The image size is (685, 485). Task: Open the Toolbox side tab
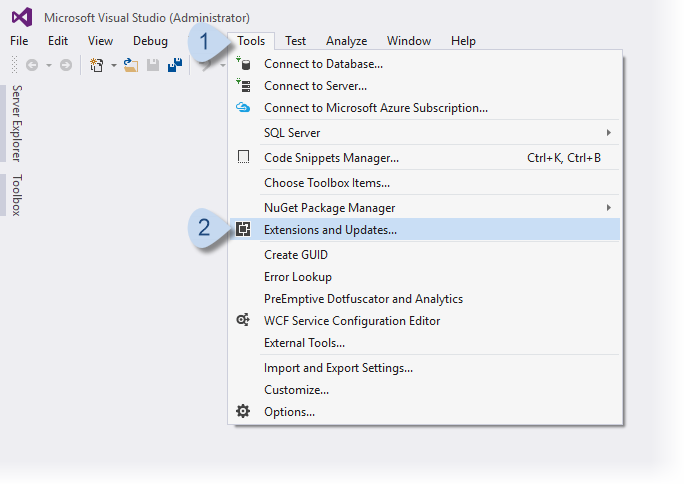point(17,195)
